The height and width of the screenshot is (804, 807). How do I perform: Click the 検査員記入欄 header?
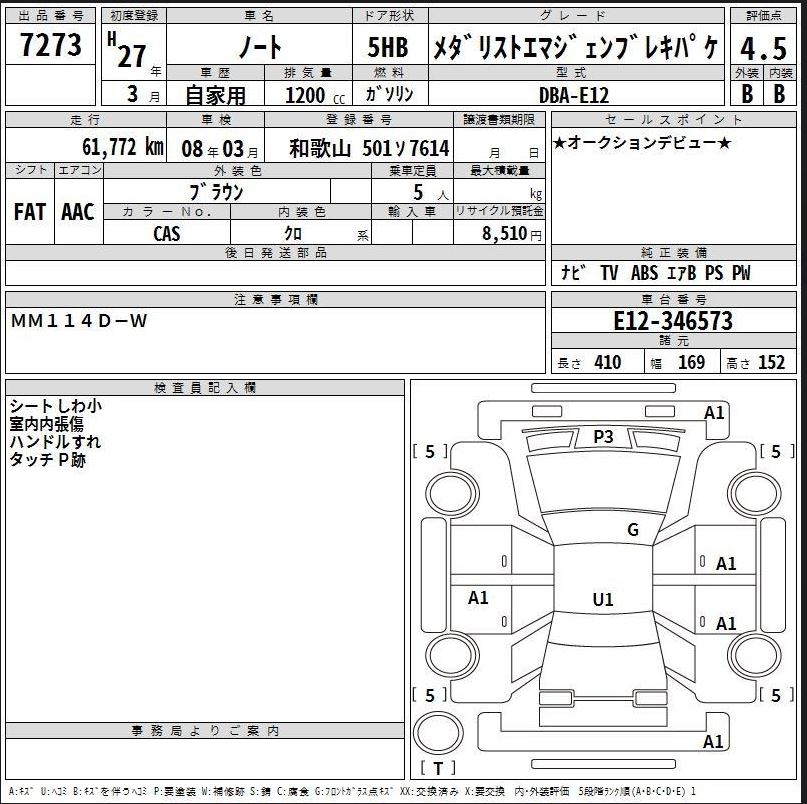coord(205,388)
